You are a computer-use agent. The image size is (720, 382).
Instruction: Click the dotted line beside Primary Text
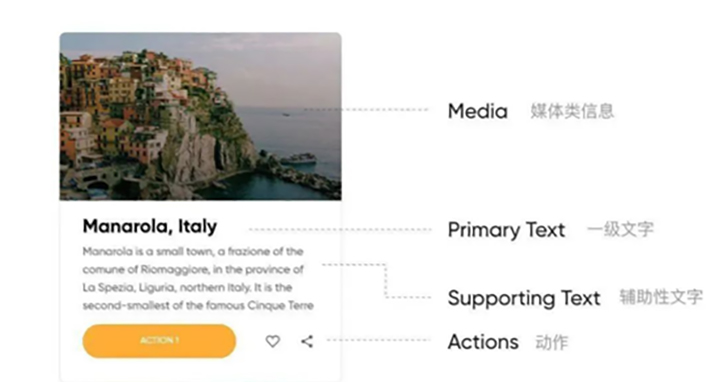click(340, 229)
